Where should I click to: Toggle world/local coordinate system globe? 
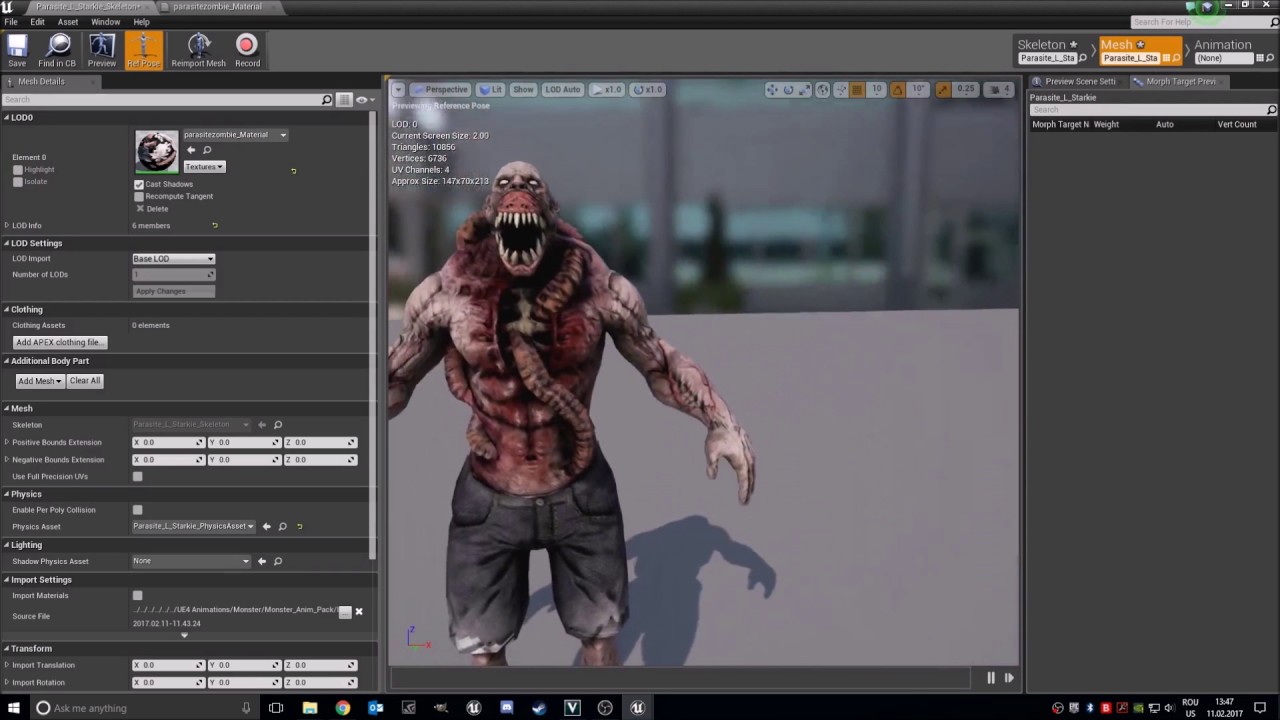click(823, 90)
